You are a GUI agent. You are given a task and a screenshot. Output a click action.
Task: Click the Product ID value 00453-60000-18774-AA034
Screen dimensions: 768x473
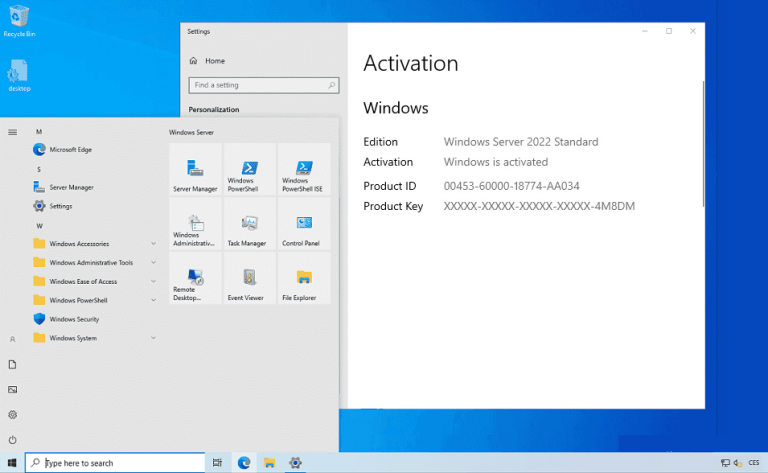tap(511, 186)
